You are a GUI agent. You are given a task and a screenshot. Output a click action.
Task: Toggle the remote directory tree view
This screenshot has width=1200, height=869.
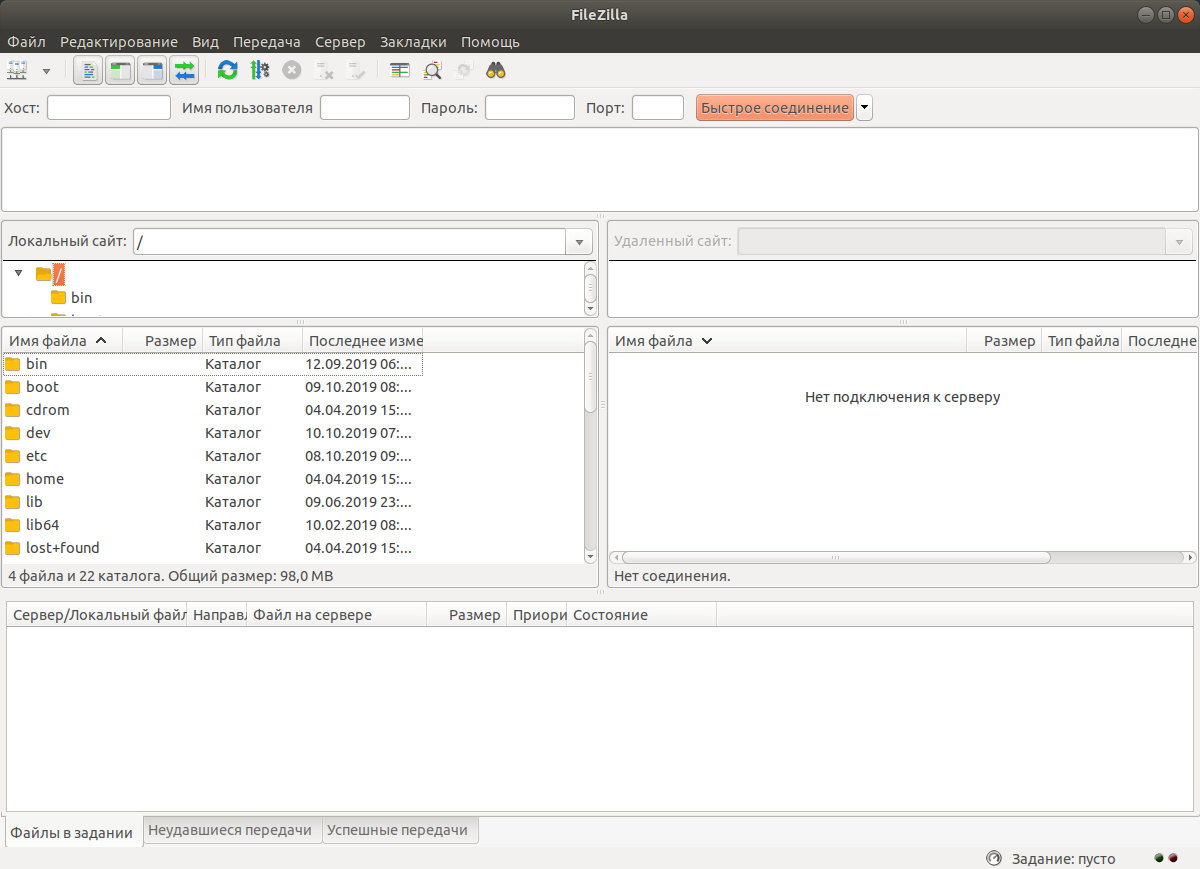[152, 71]
